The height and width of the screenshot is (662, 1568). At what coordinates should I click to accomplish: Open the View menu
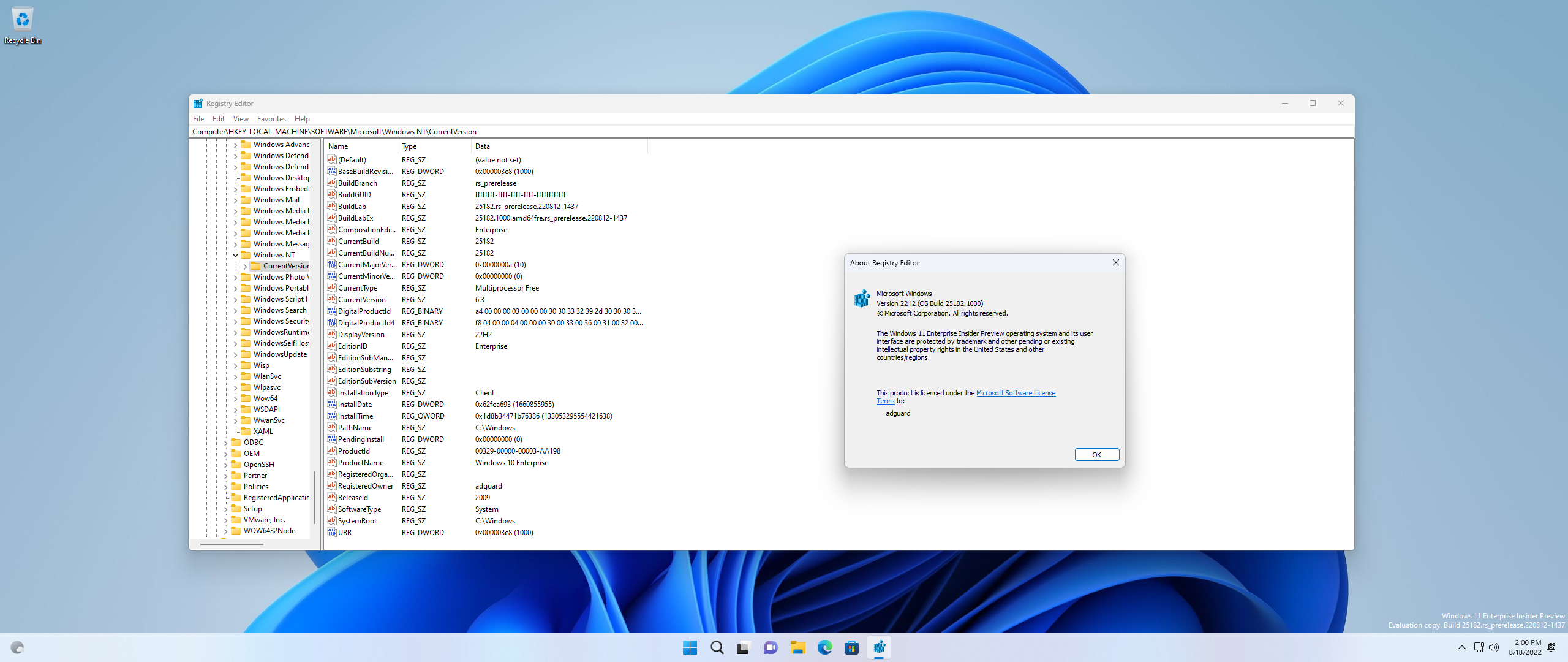tap(241, 119)
